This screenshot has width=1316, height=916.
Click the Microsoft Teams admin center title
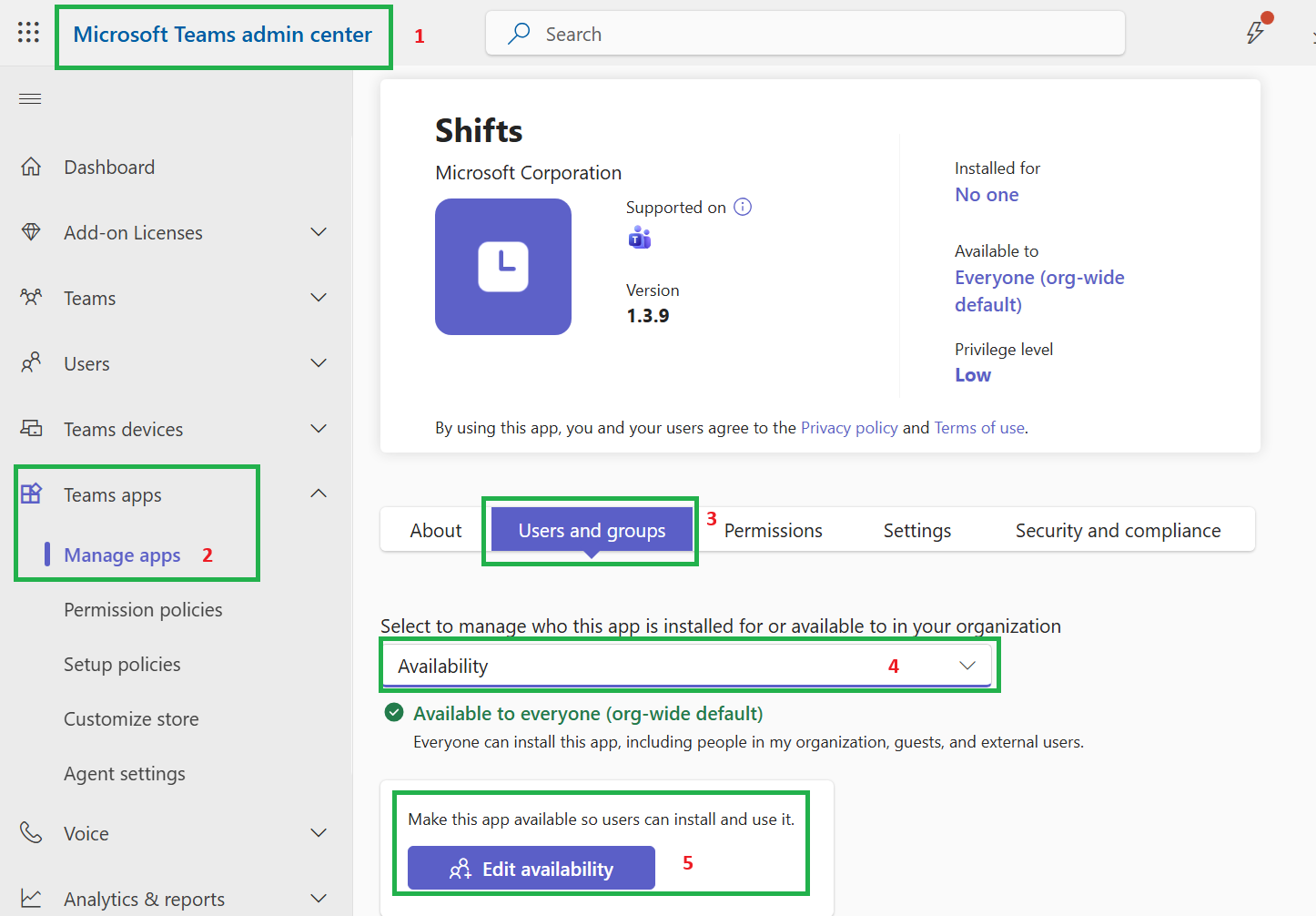point(223,34)
